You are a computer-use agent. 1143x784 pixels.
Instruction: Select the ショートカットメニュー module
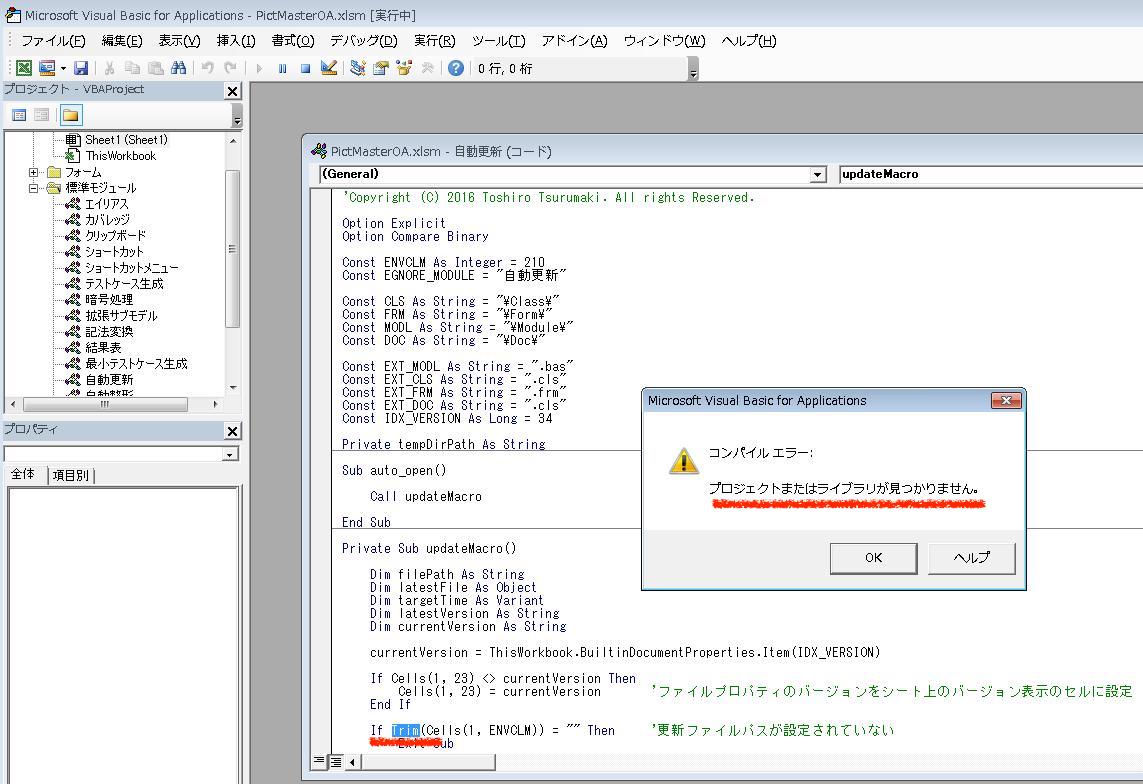click(x=131, y=268)
